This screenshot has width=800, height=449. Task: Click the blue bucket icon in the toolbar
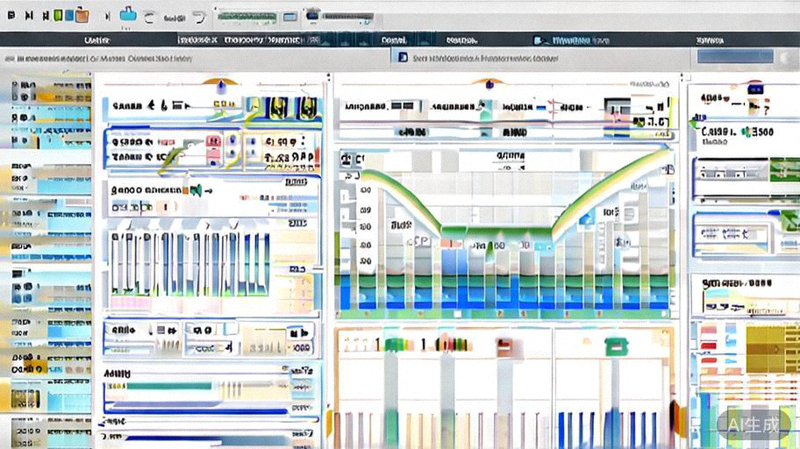[128, 15]
